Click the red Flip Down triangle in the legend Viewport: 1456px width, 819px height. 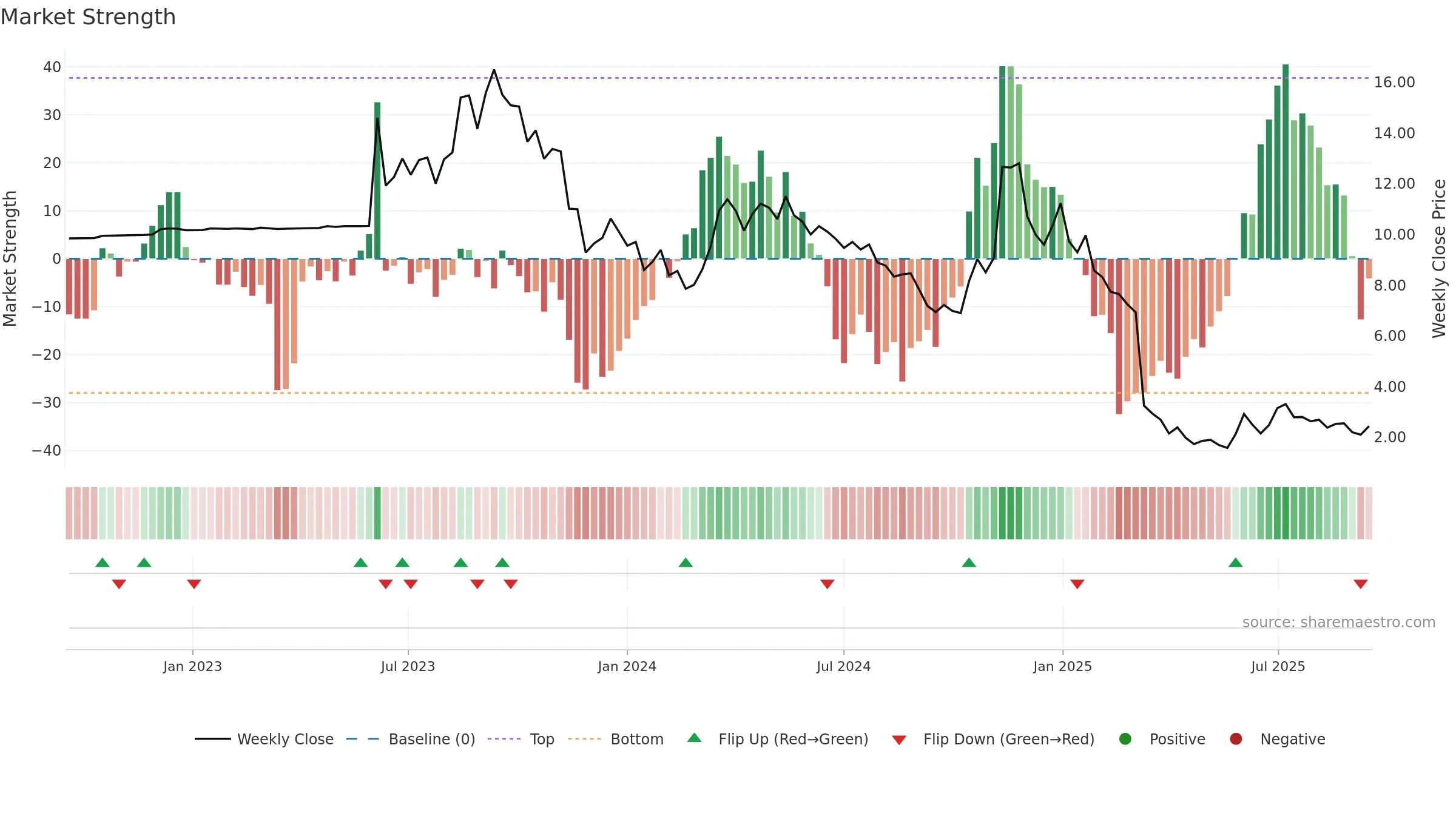[899, 740]
